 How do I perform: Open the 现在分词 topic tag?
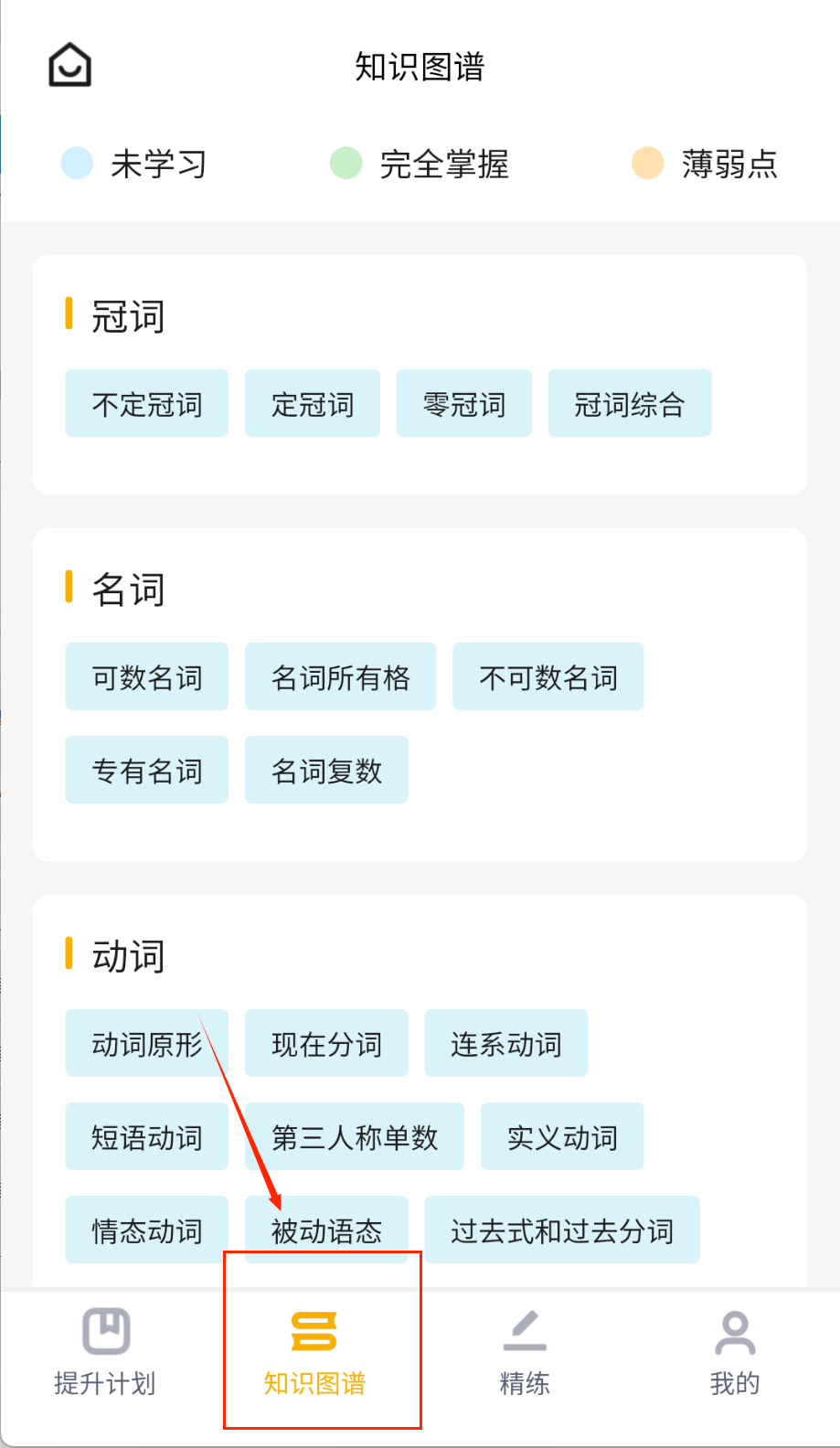pos(325,1043)
